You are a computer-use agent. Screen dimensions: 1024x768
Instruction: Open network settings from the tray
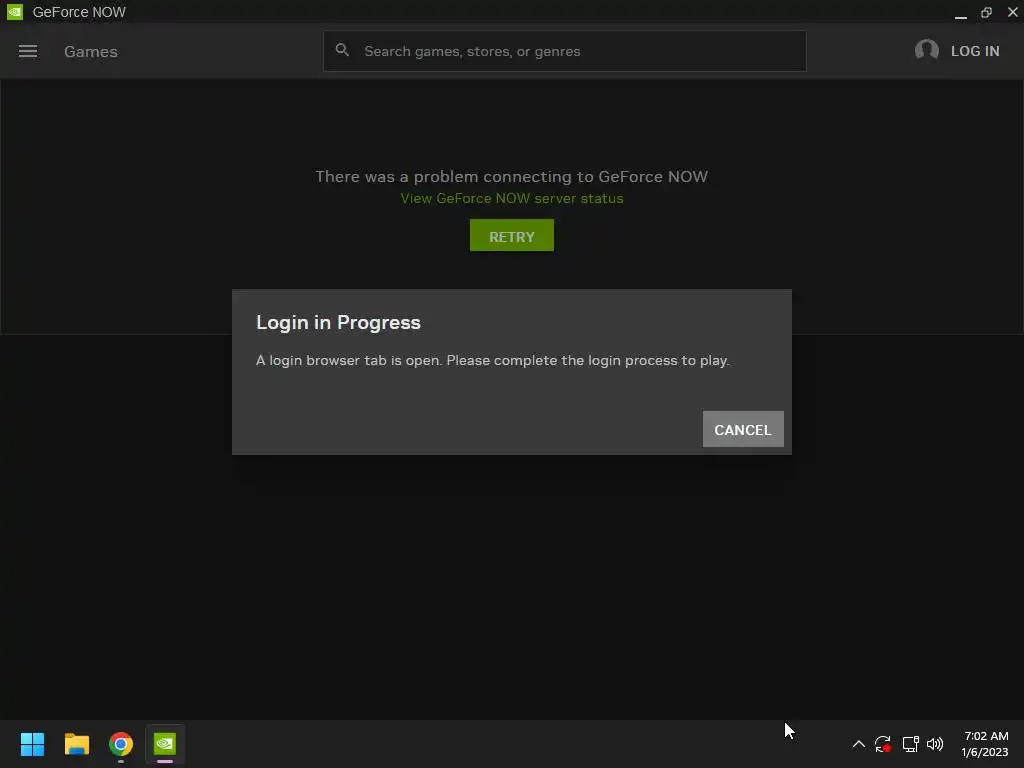(910, 744)
